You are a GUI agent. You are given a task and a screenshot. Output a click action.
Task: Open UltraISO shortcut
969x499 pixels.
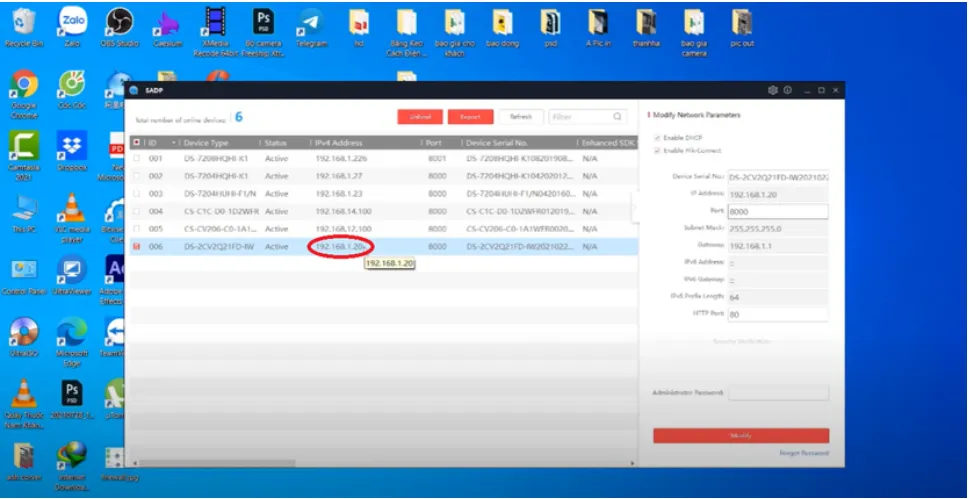(23, 338)
